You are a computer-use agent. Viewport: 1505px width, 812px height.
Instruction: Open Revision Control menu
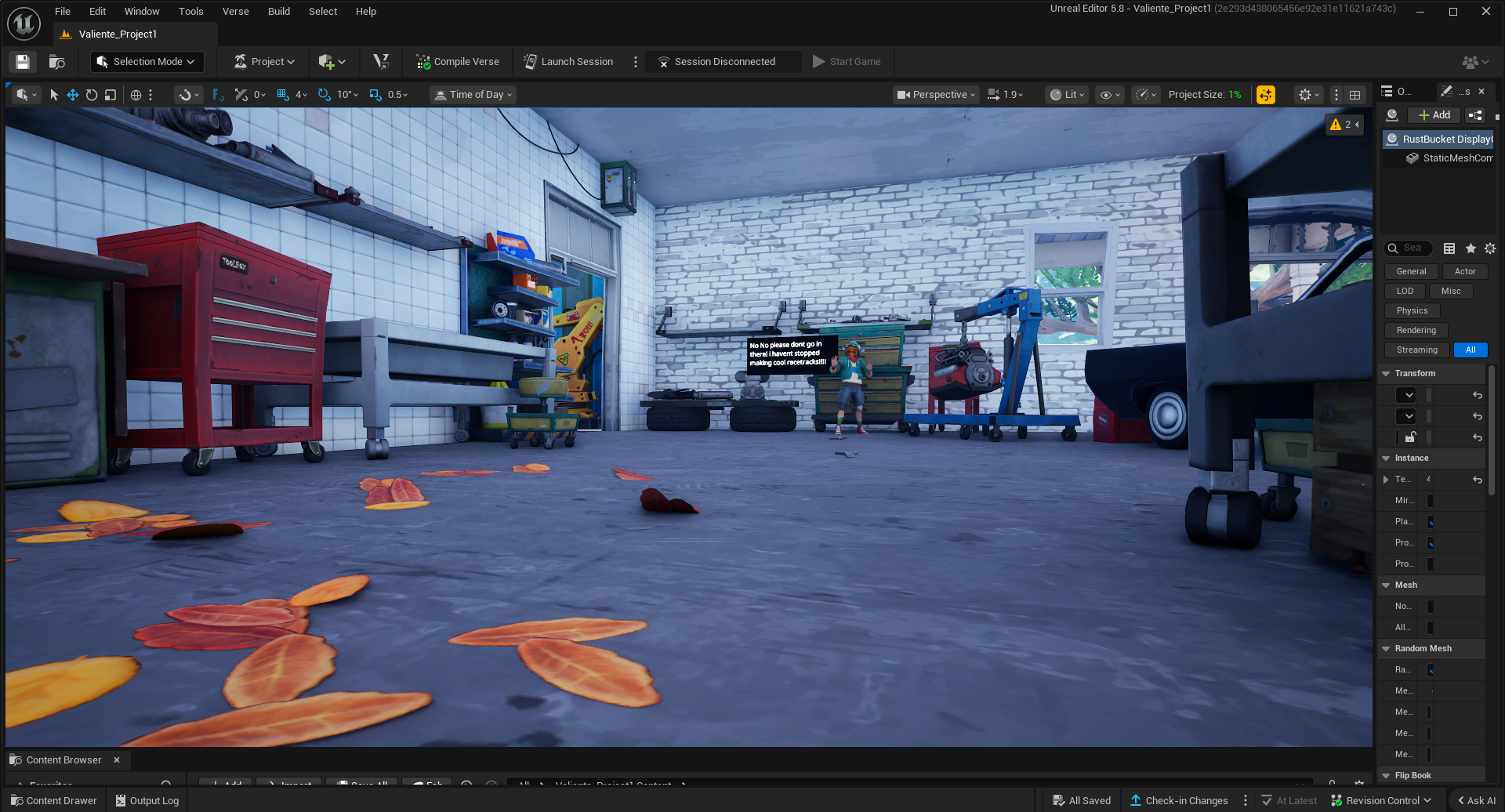(1381, 801)
